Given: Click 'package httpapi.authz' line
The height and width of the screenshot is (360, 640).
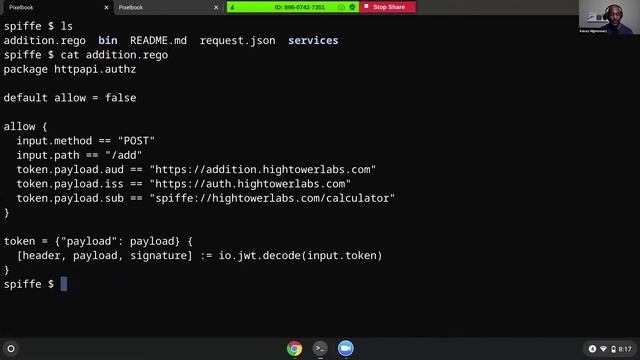Looking at the screenshot, I should coord(70,69).
